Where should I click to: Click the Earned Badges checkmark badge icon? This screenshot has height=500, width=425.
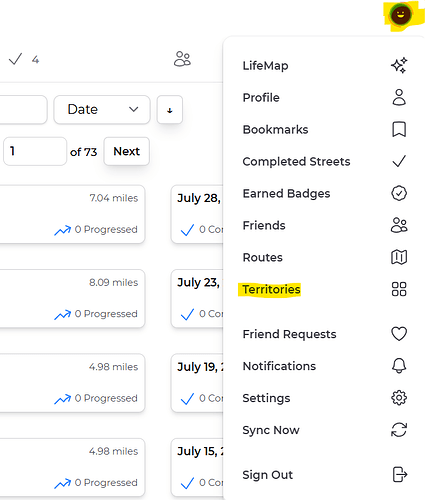(x=399, y=193)
